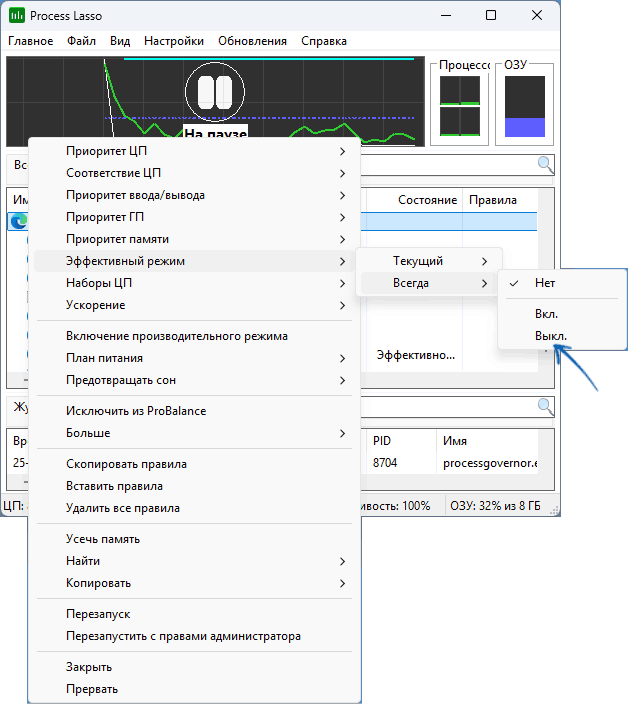Open the Справка menu

[324, 41]
